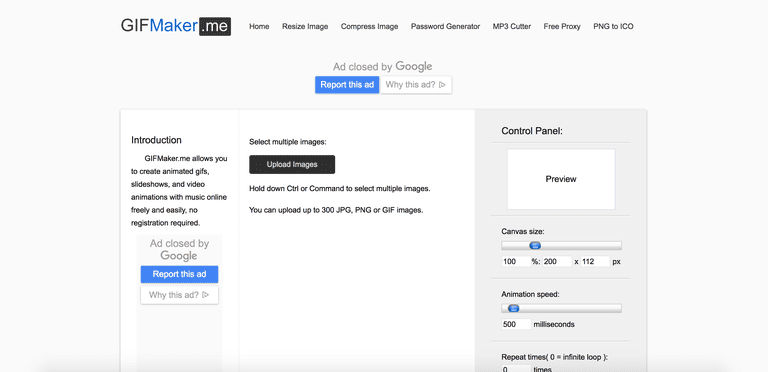
Task: Click the Upload Images button
Action: pos(292,164)
